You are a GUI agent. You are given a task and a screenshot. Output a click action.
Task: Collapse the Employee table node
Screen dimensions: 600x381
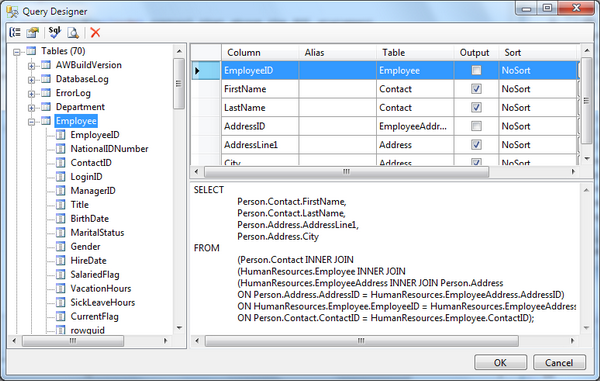pyautogui.click(x=31, y=122)
